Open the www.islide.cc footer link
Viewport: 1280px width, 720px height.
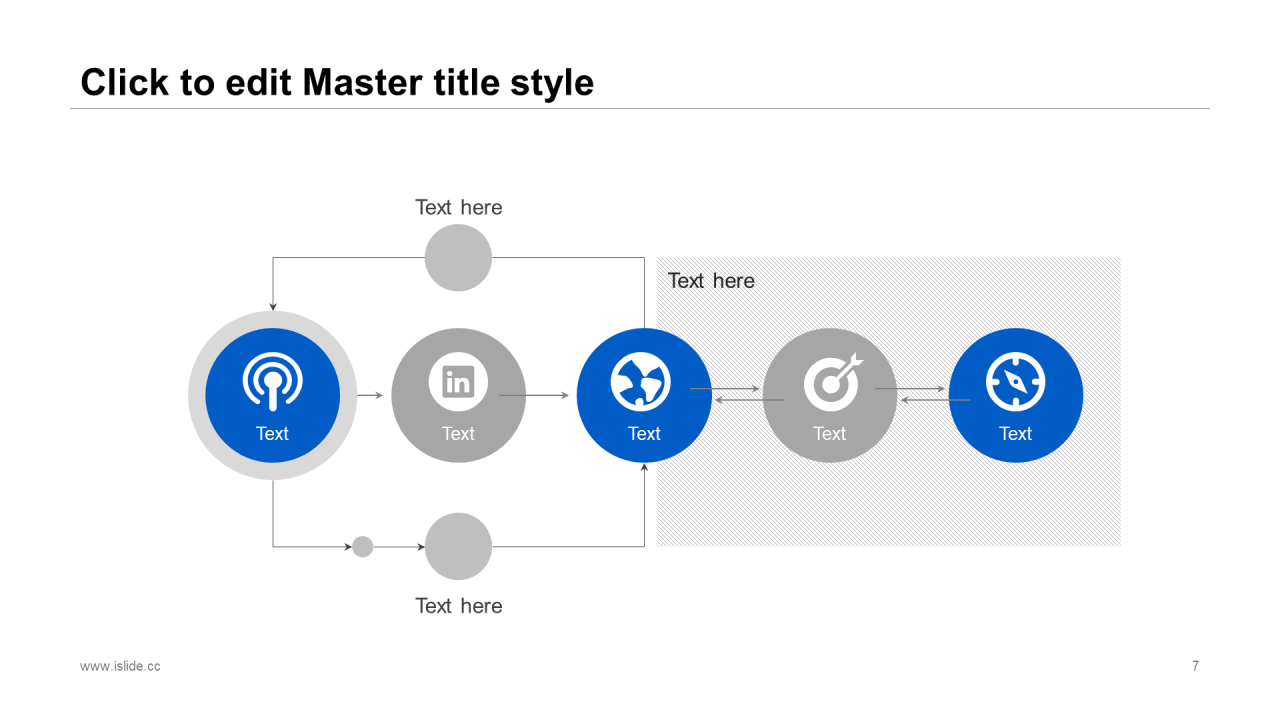(120, 666)
